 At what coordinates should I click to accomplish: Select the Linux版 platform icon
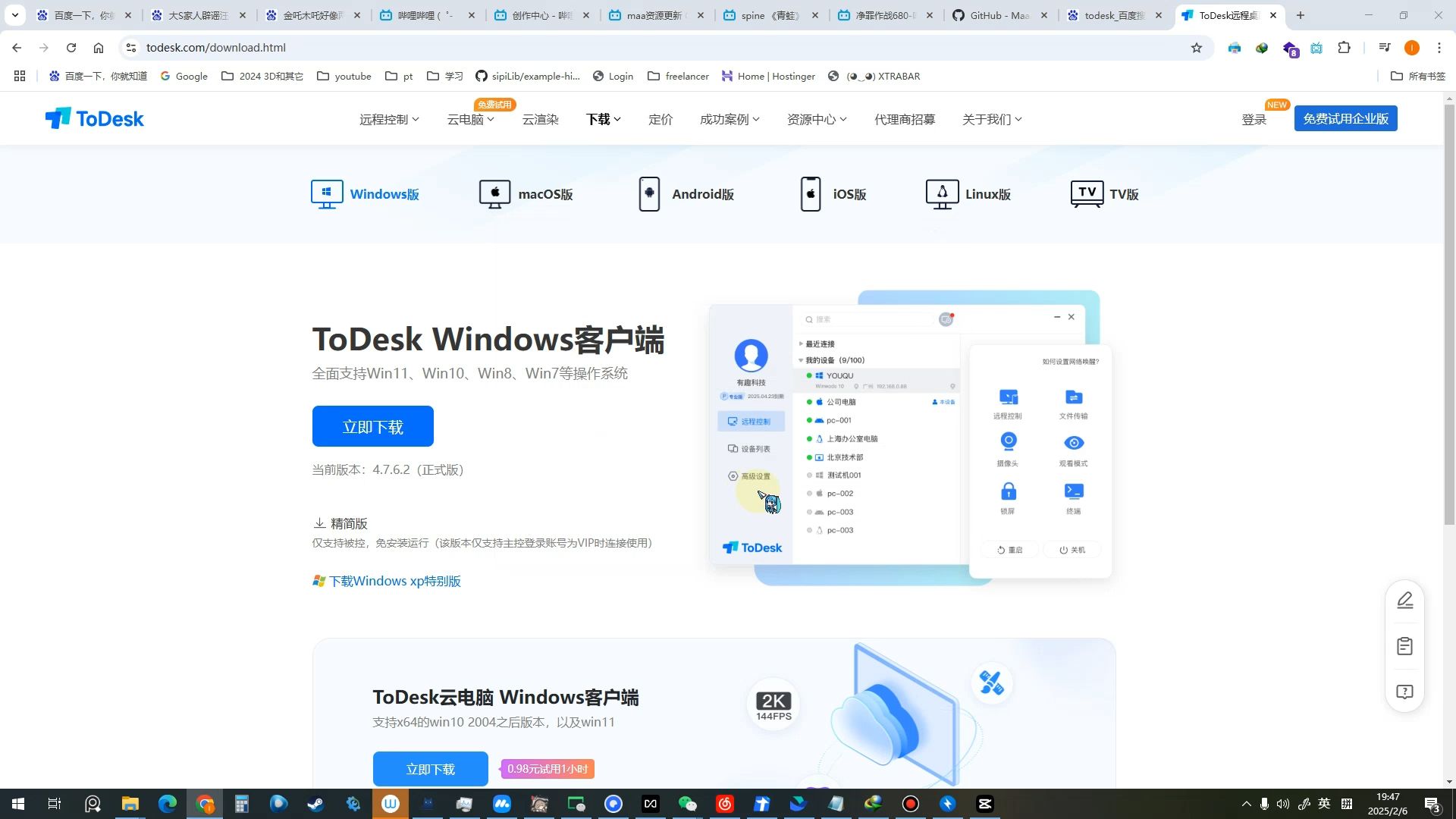(x=942, y=194)
